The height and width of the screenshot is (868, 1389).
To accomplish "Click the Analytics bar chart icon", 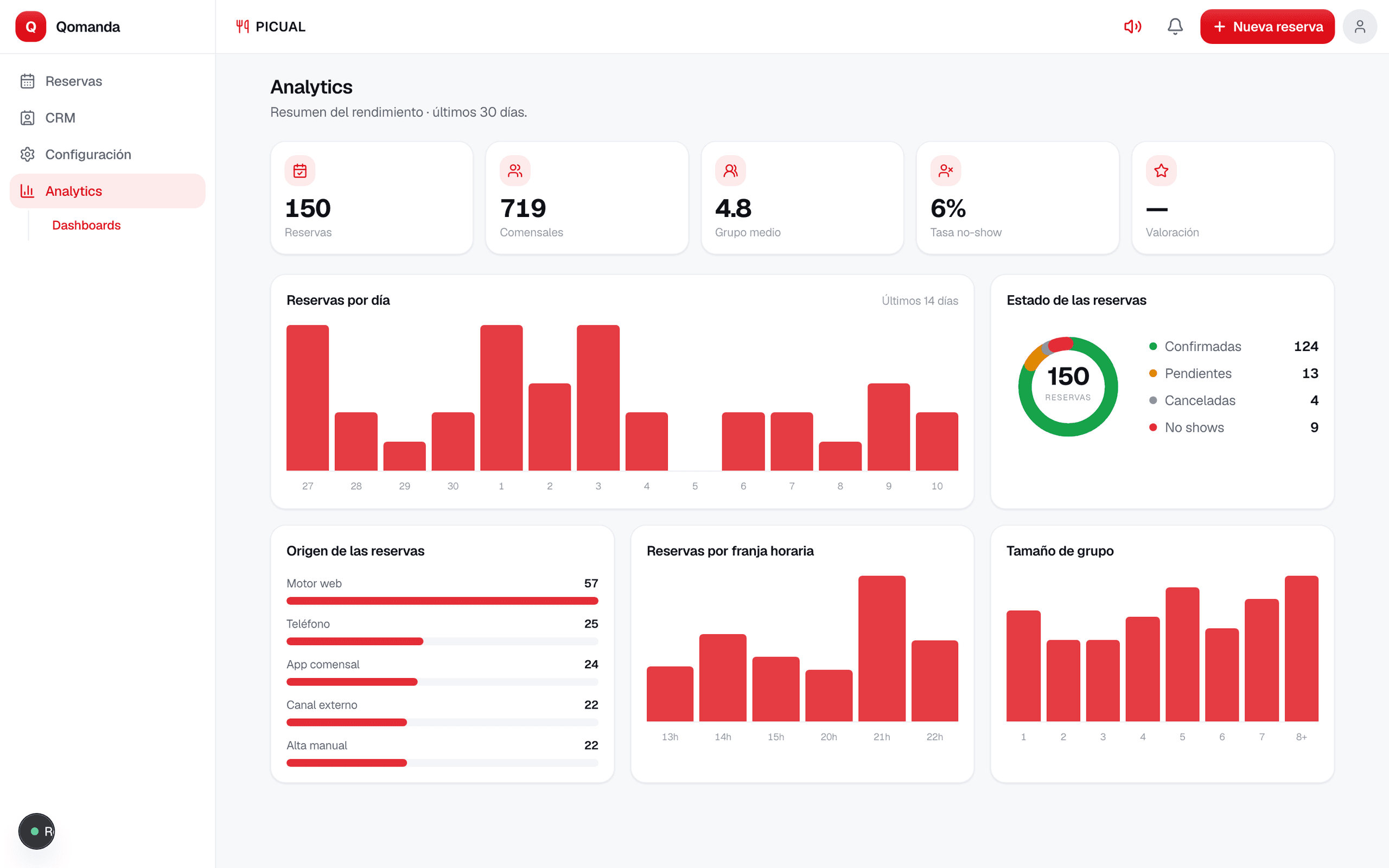I will pyautogui.click(x=28, y=191).
